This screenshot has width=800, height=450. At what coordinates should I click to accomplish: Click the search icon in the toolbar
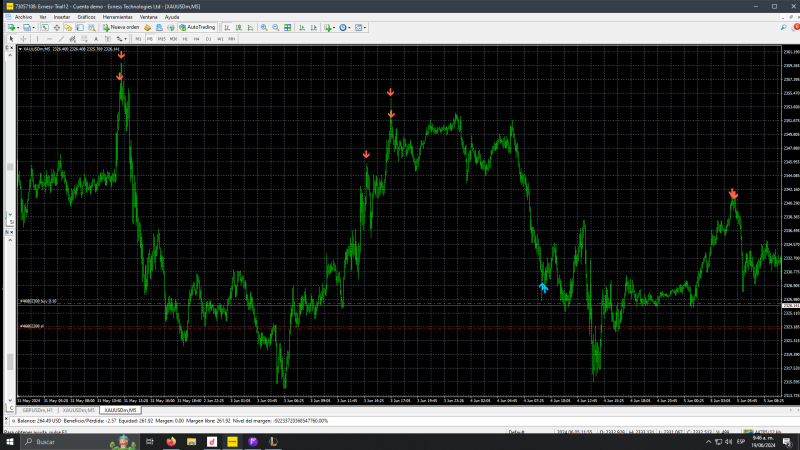[x=784, y=28]
